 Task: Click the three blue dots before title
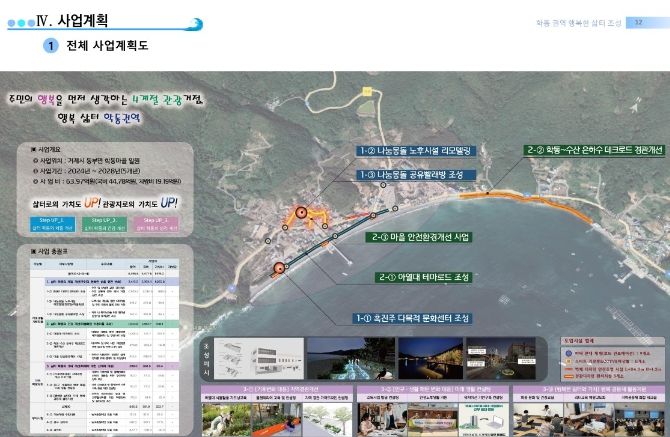tap(20, 21)
